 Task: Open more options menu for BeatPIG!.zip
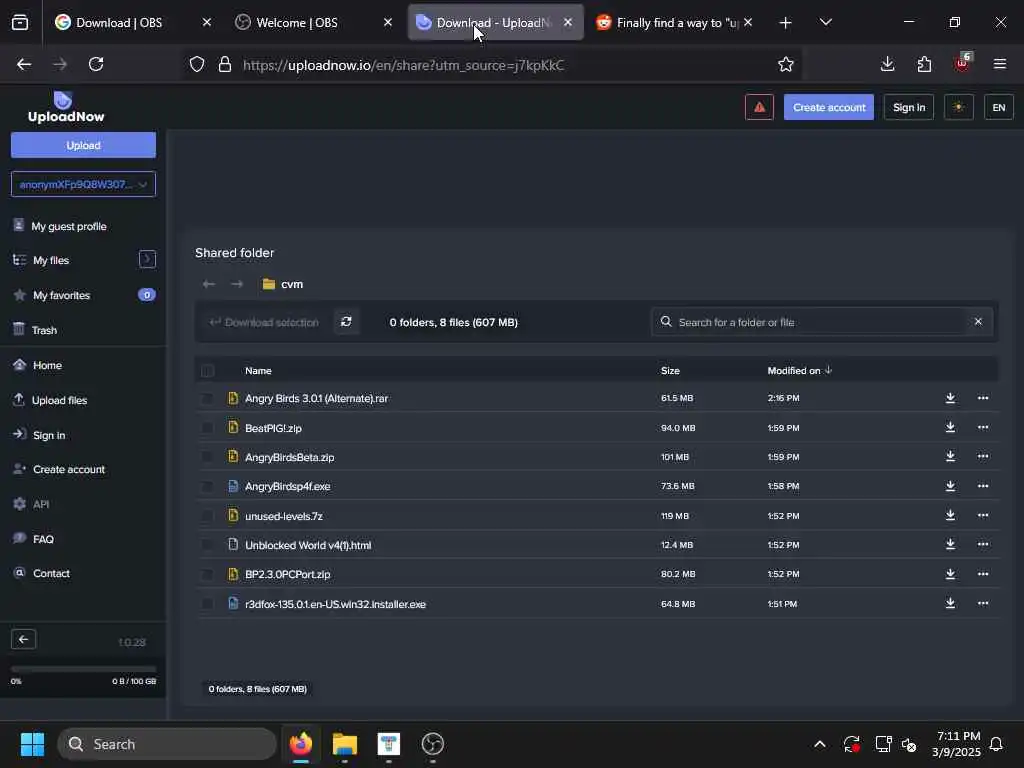click(x=982, y=427)
